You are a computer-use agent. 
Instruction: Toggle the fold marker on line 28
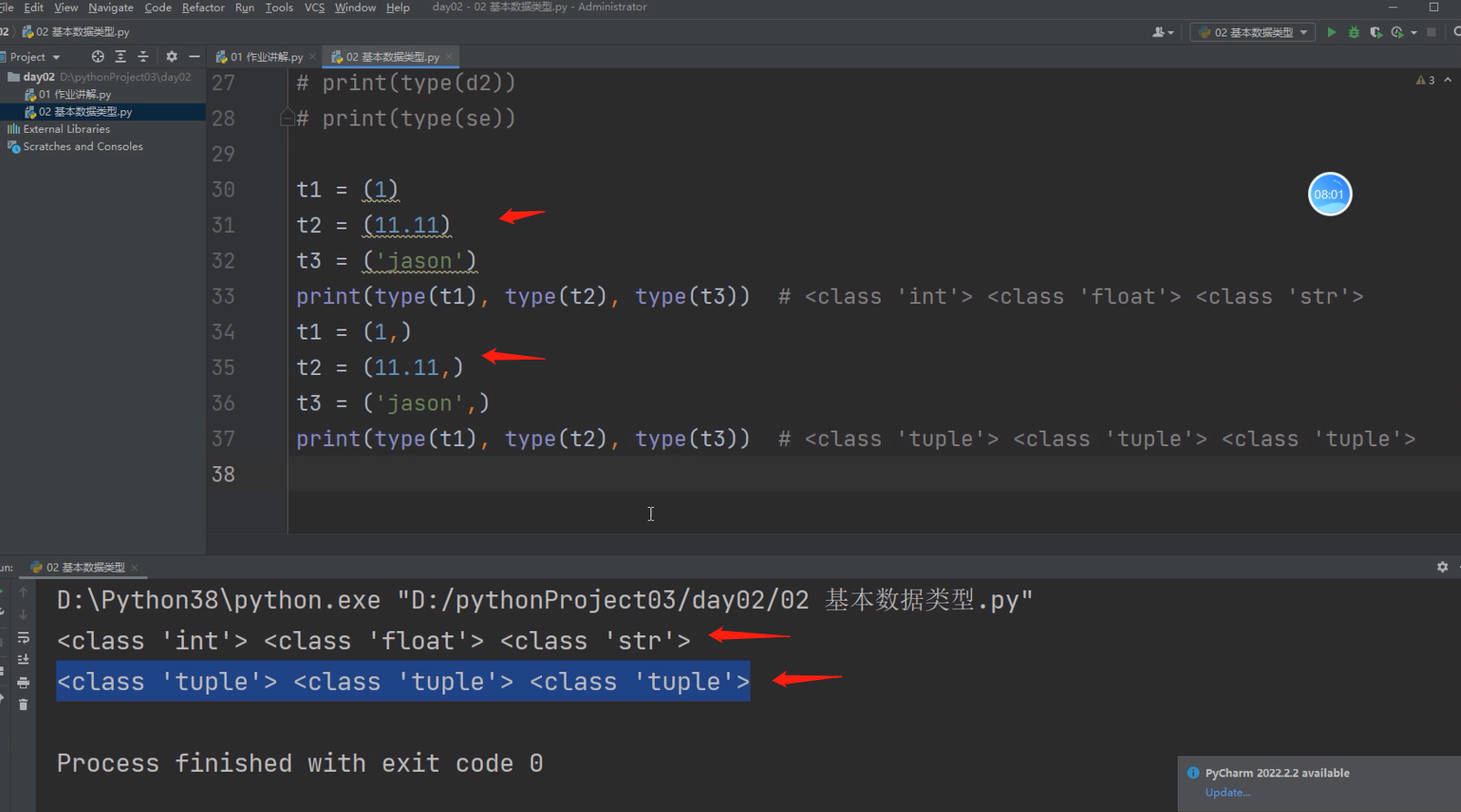(287, 117)
